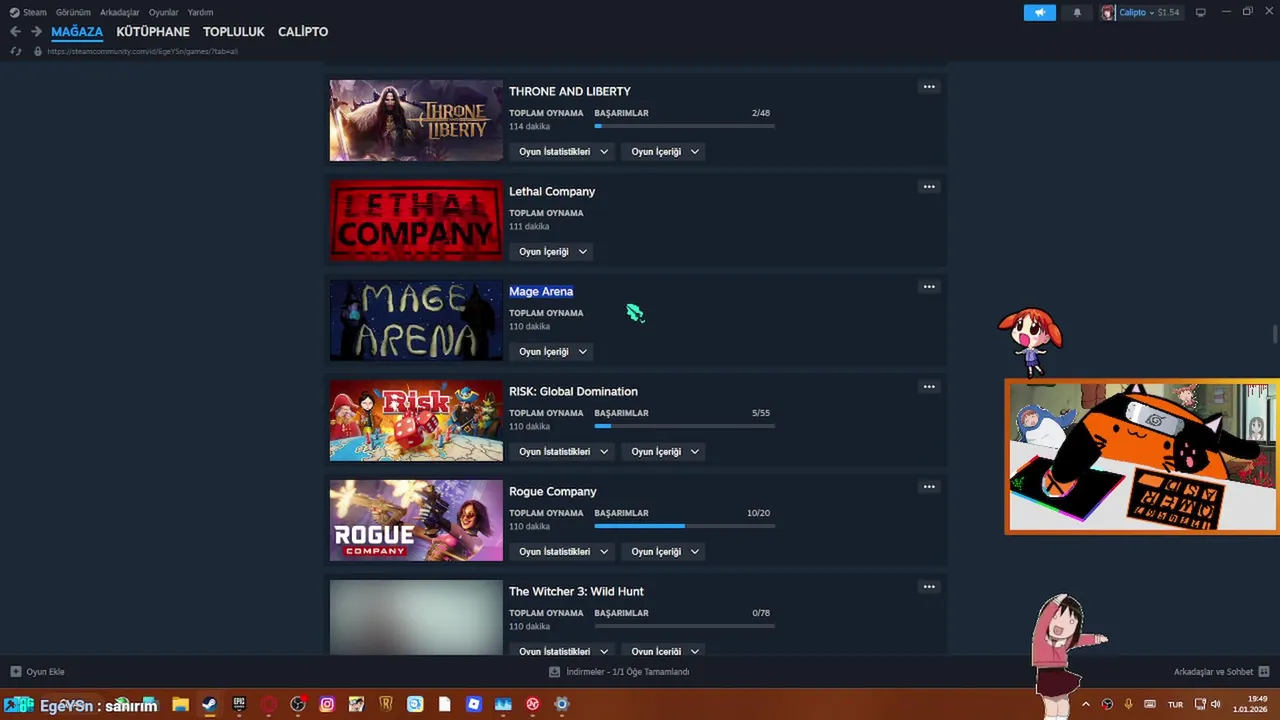Viewport: 1280px width, 720px height.
Task: Click RISK: Global Domination achievements progress bar
Action: 684,426
